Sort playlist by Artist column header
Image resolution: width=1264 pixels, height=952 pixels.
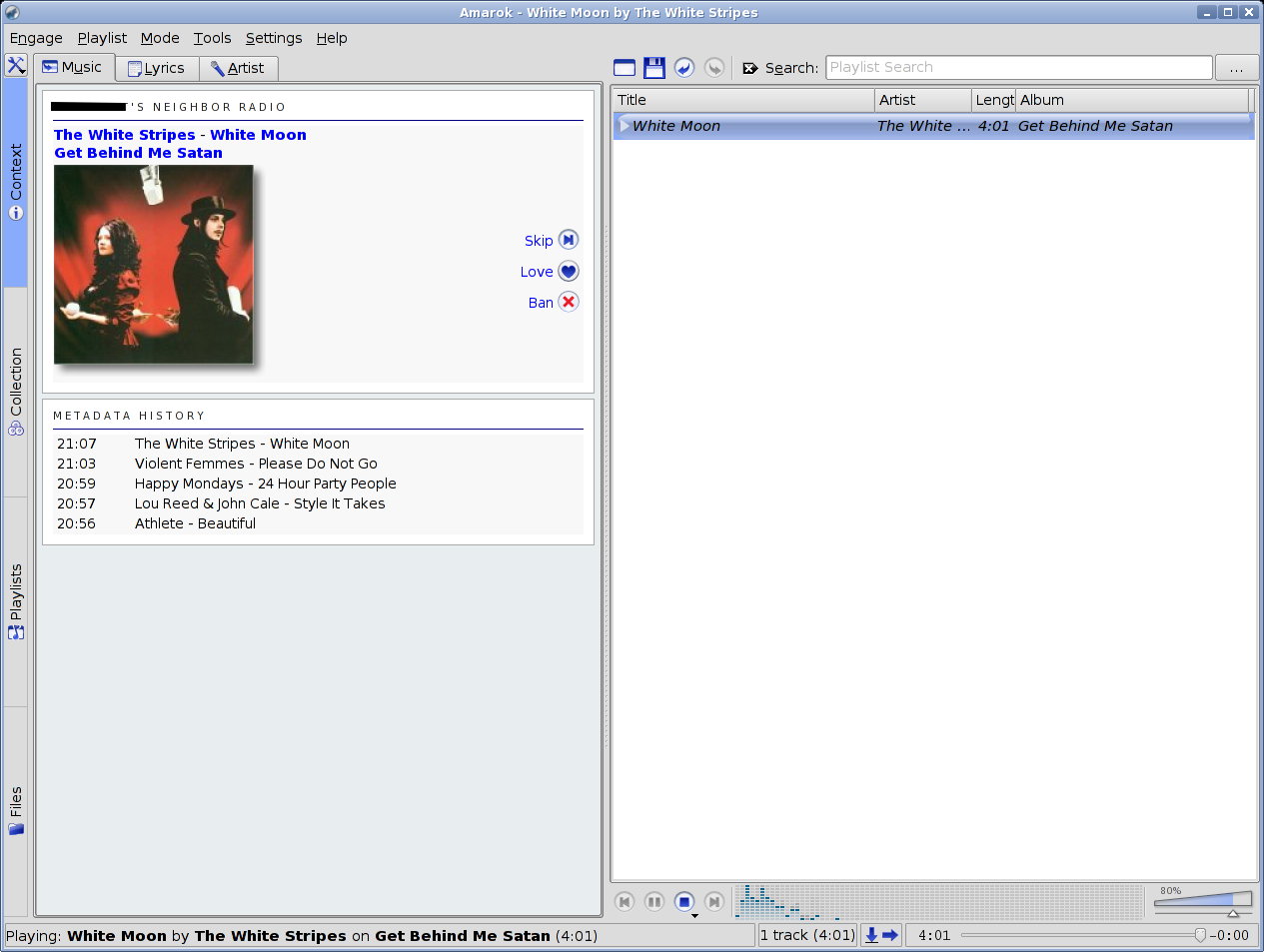click(x=923, y=100)
